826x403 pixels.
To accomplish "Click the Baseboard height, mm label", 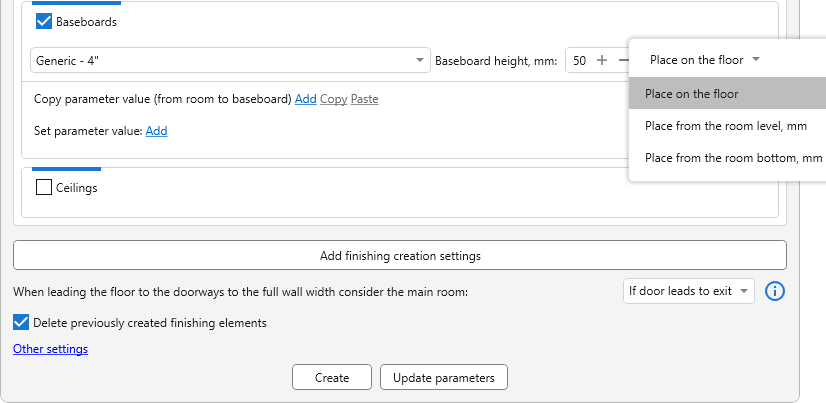I will pos(496,61).
